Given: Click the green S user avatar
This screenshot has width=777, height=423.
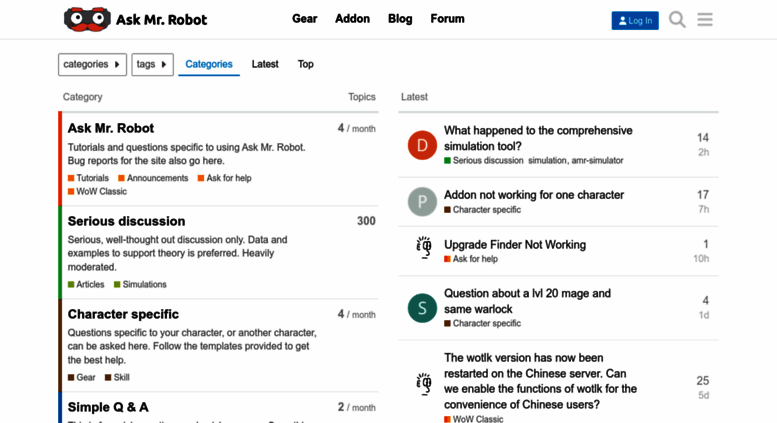Looking at the screenshot, I should pyautogui.click(x=422, y=308).
